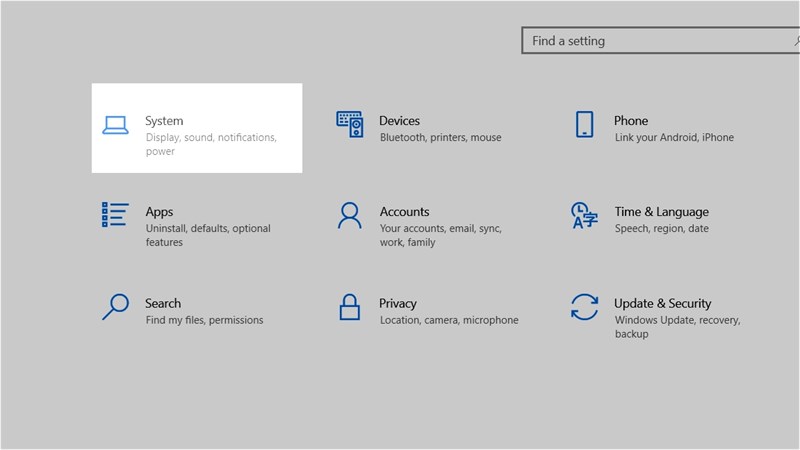Go to Phone settings title
Viewport: 800px width, 450px height.
(x=631, y=121)
